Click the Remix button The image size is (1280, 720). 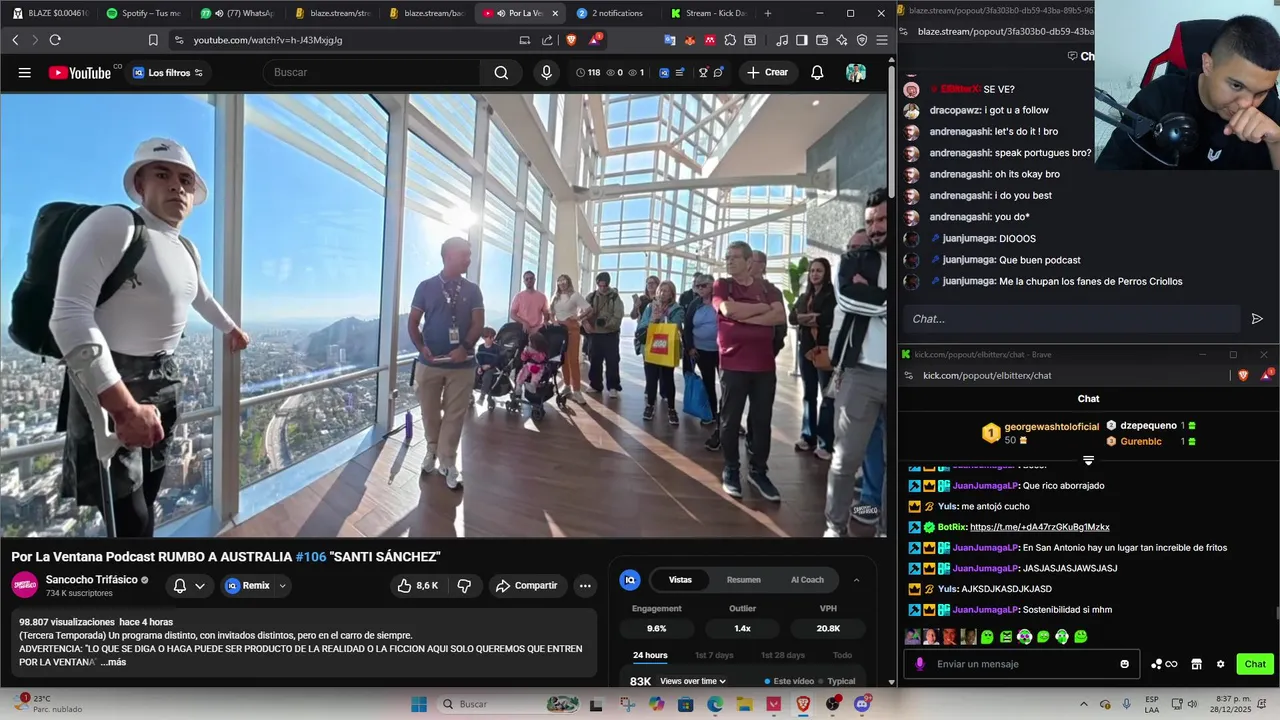tap(247, 586)
